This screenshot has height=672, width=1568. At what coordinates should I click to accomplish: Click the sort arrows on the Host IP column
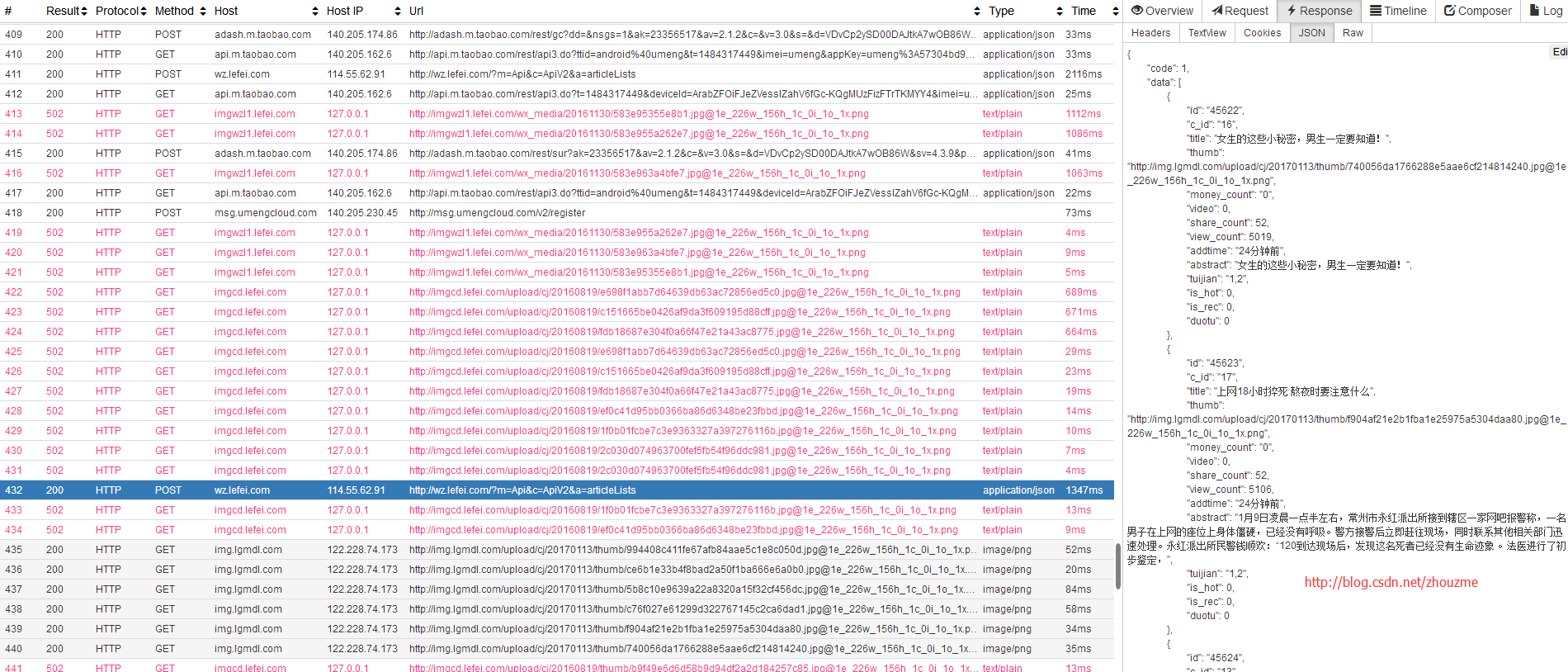[398, 11]
